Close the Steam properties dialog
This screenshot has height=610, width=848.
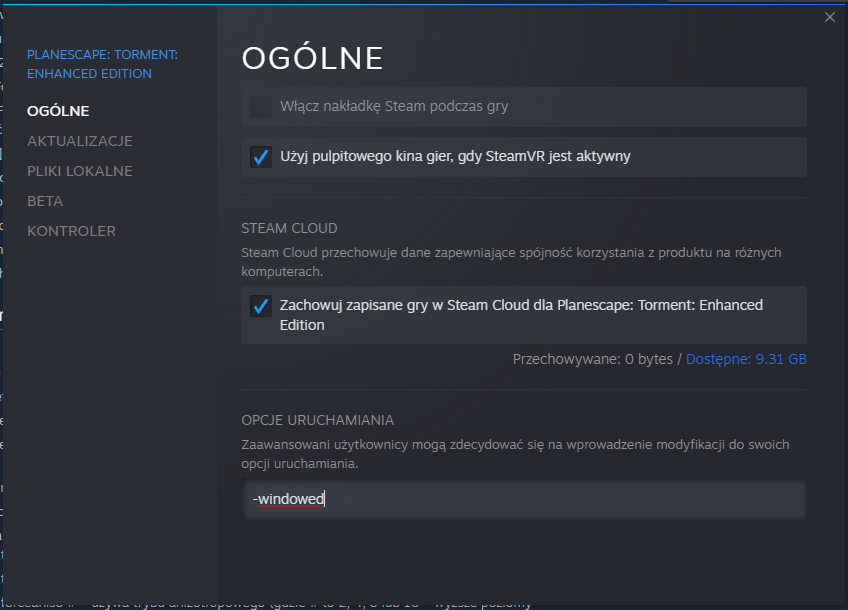(x=830, y=17)
